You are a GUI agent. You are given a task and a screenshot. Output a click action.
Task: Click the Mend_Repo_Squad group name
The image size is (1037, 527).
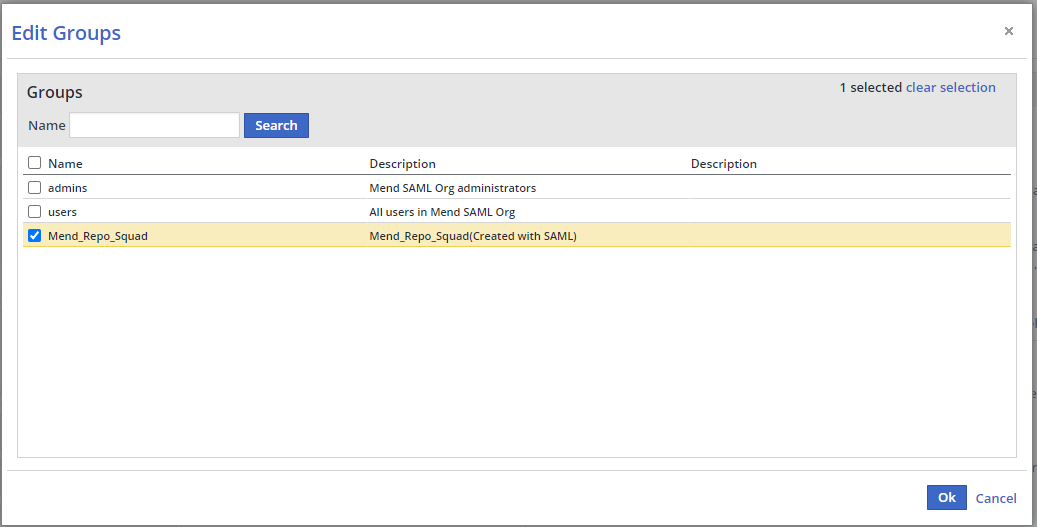[97, 236]
